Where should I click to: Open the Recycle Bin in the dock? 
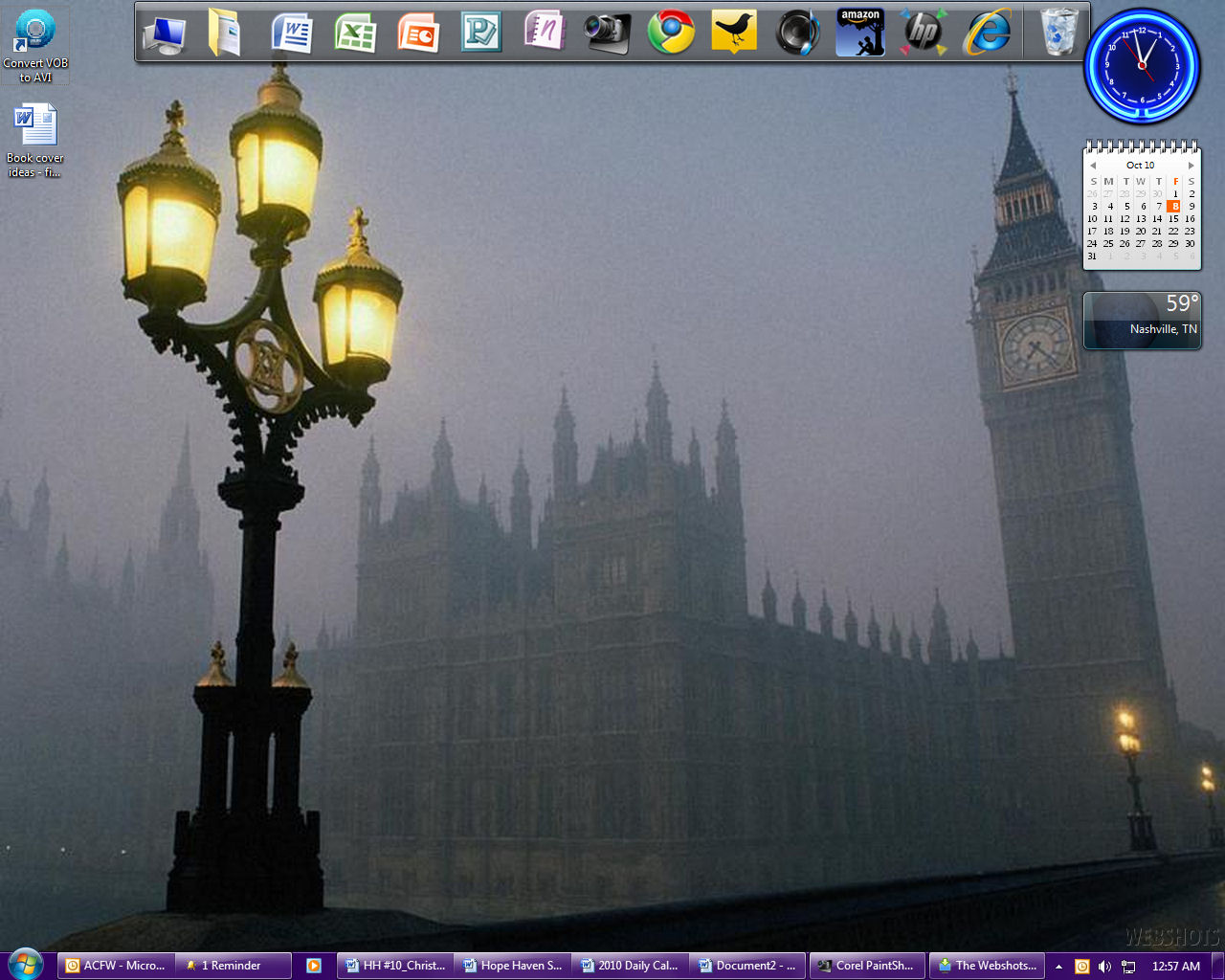tap(1059, 33)
